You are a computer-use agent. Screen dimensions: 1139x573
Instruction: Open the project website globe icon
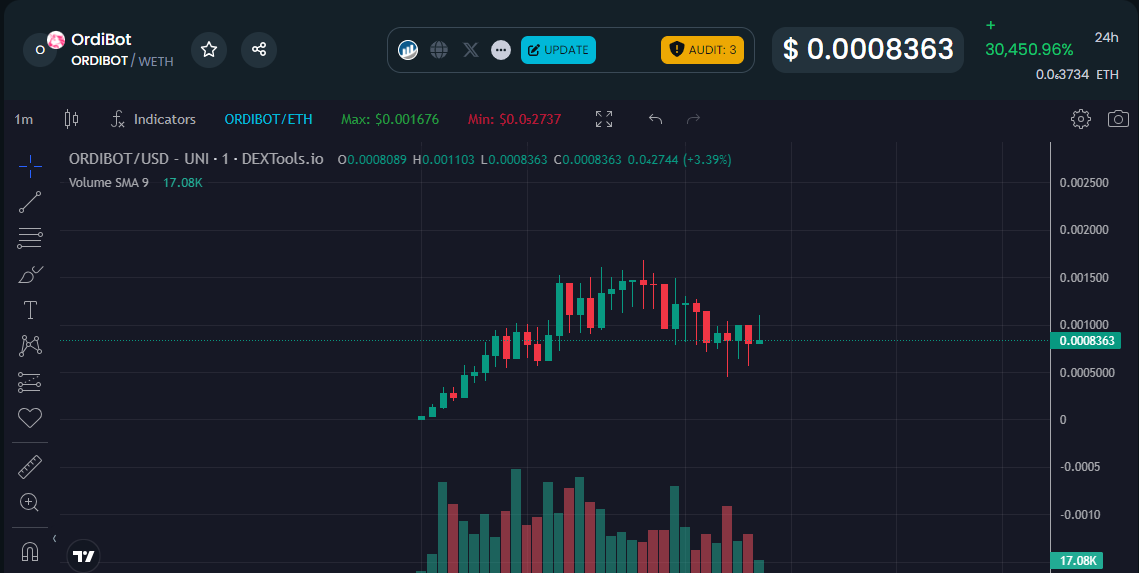click(x=439, y=50)
